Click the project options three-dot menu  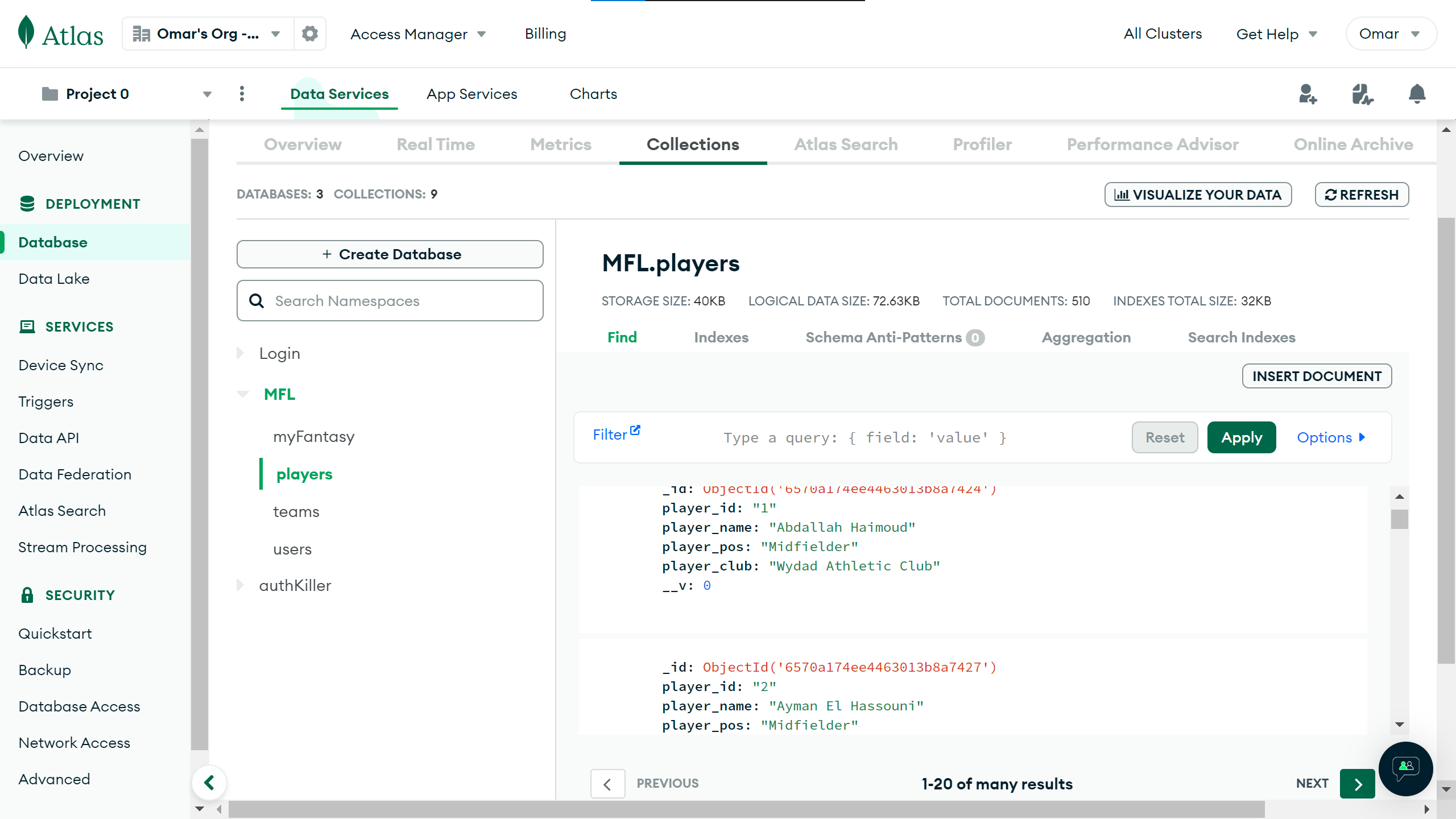[242, 94]
